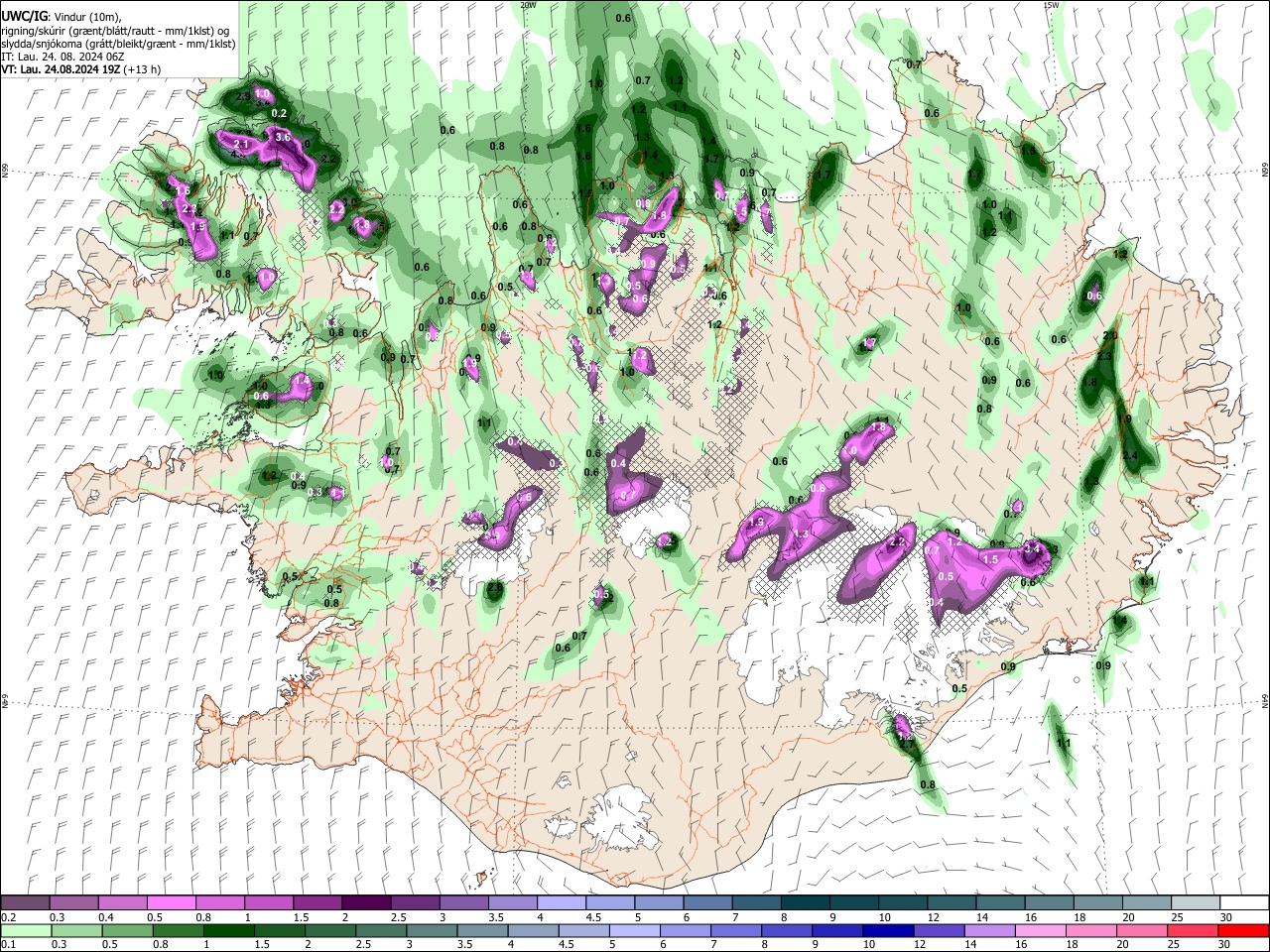Click the 0.4 label in the snow legend
This screenshot has height=952, width=1270.
pos(106,917)
